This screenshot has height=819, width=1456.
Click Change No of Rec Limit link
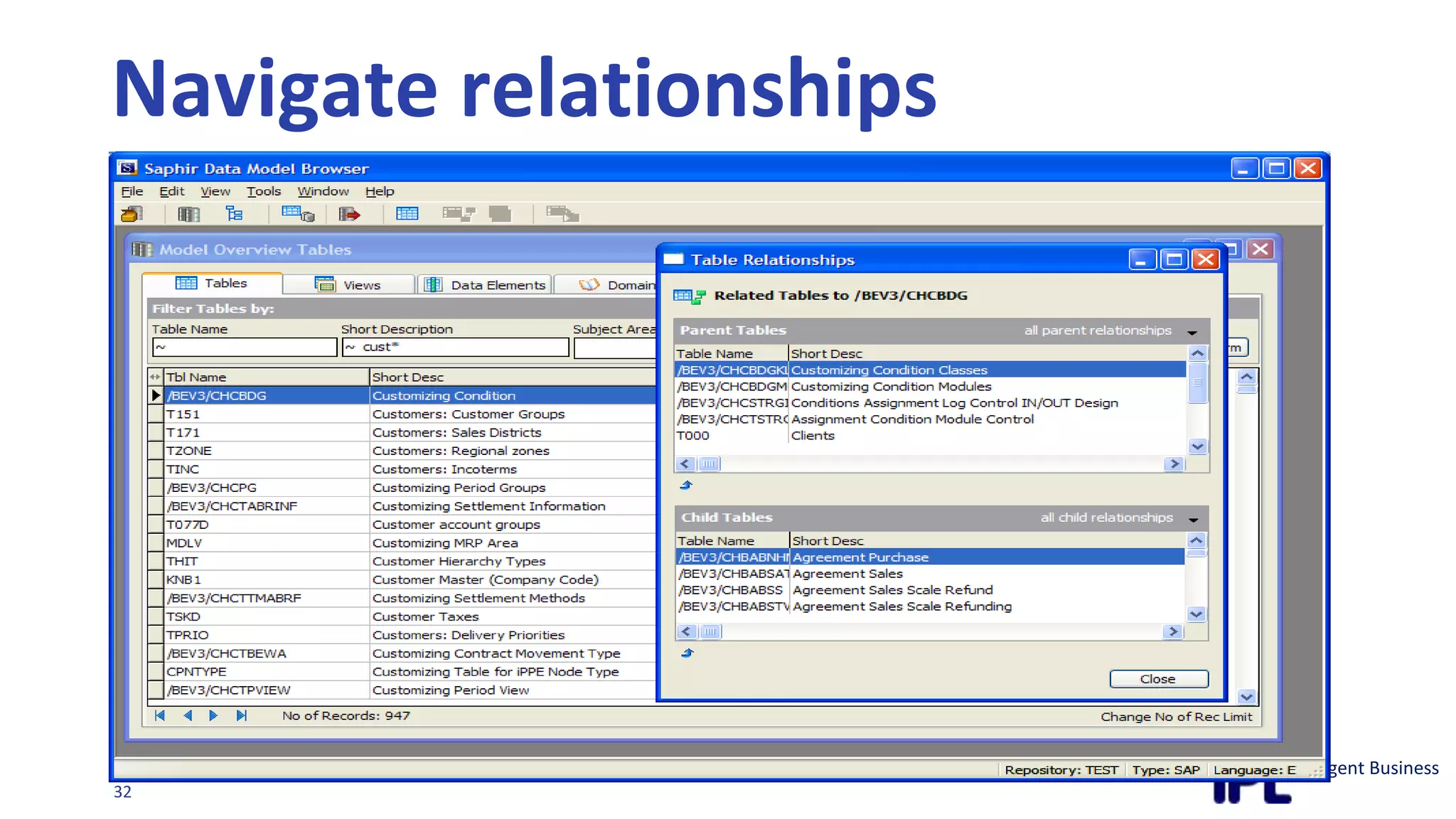coord(1177,717)
